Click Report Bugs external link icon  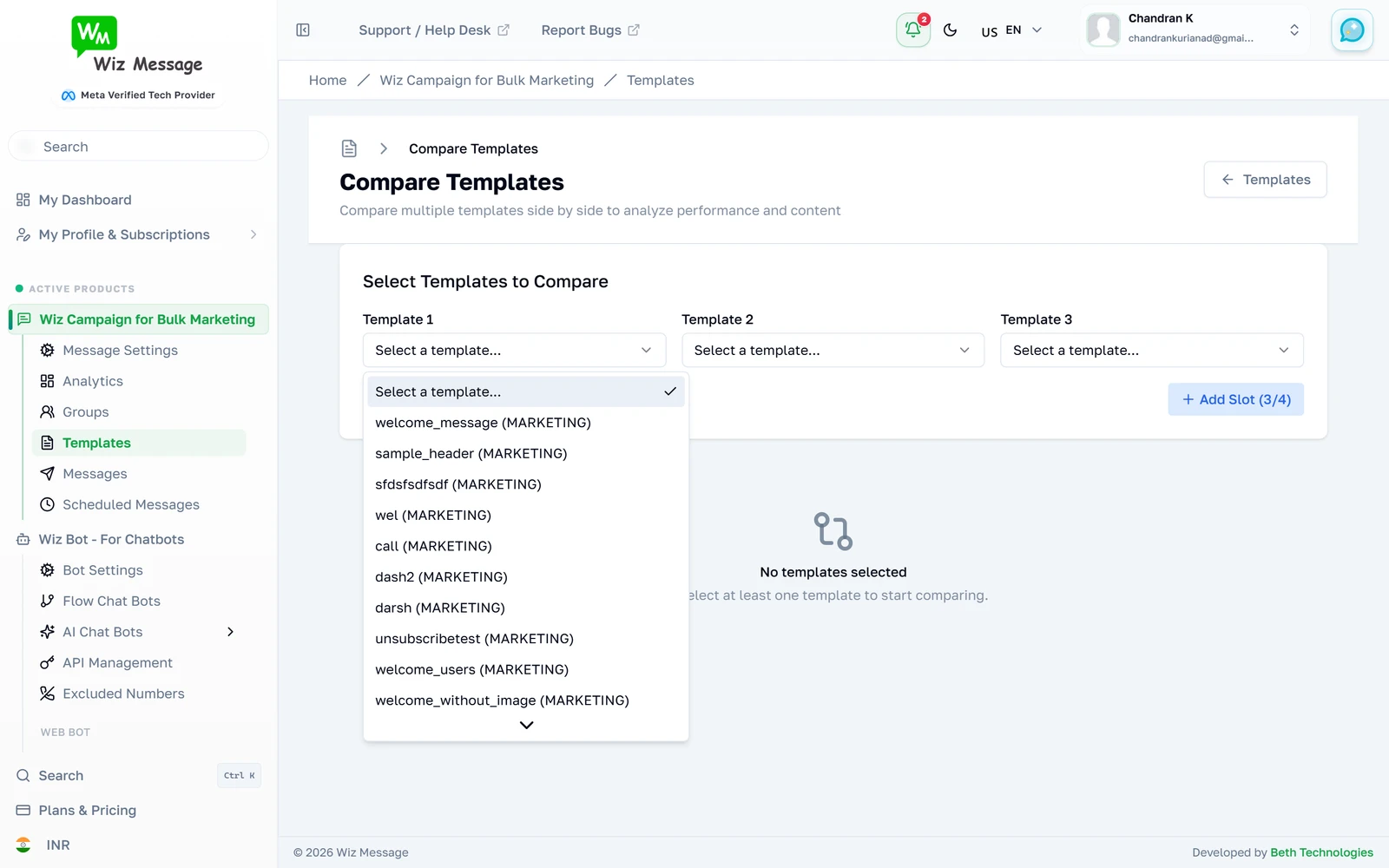pyautogui.click(x=634, y=30)
